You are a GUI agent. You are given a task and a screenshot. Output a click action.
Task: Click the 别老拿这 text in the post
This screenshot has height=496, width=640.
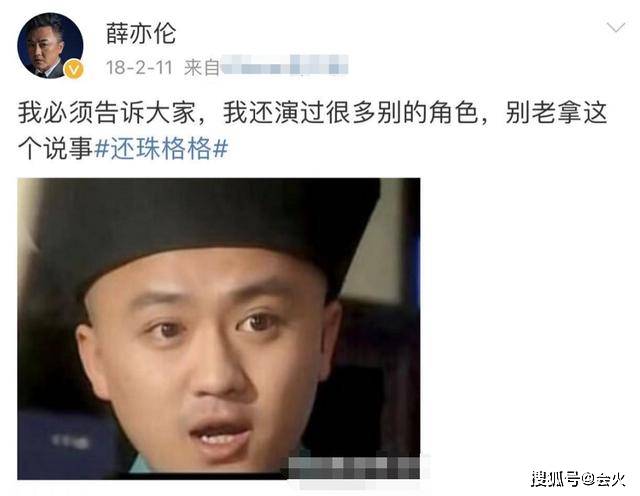click(x=556, y=112)
